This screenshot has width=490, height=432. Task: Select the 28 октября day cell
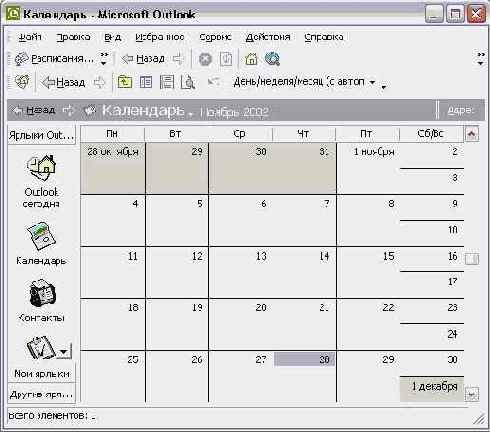pyautogui.click(x=113, y=168)
